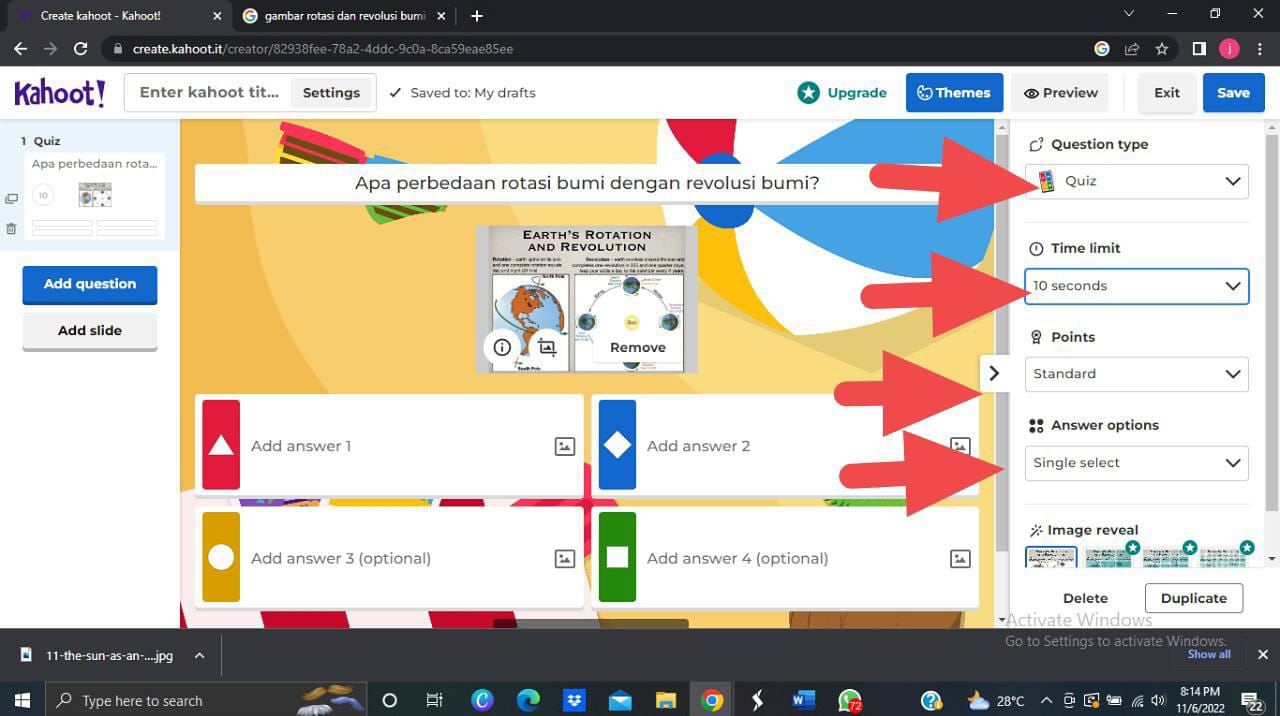This screenshot has height=716, width=1280.
Task: Open Microsoft Edge from the taskbar
Action: (x=528, y=700)
